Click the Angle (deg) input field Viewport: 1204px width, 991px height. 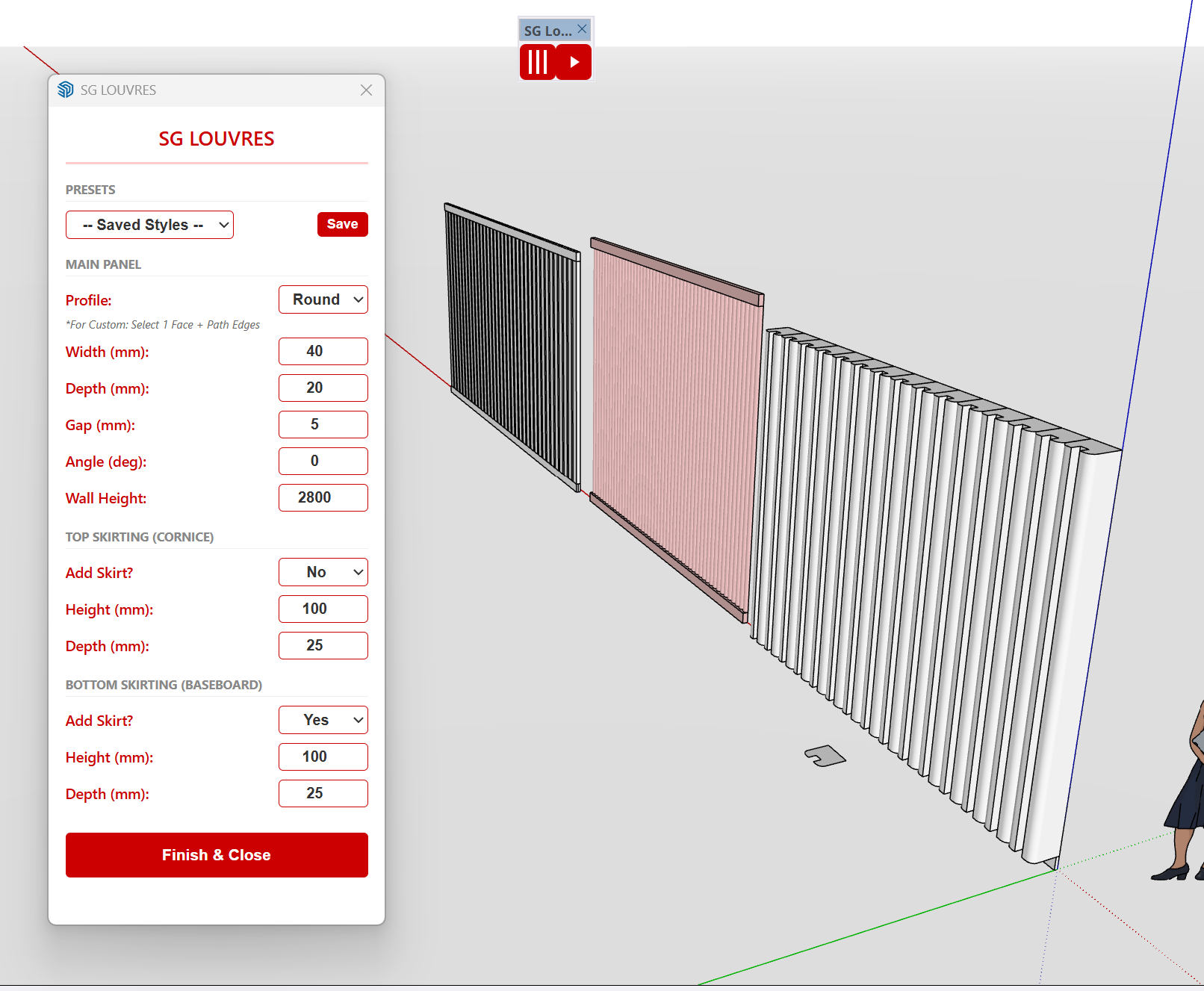click(x=323, y=461)
